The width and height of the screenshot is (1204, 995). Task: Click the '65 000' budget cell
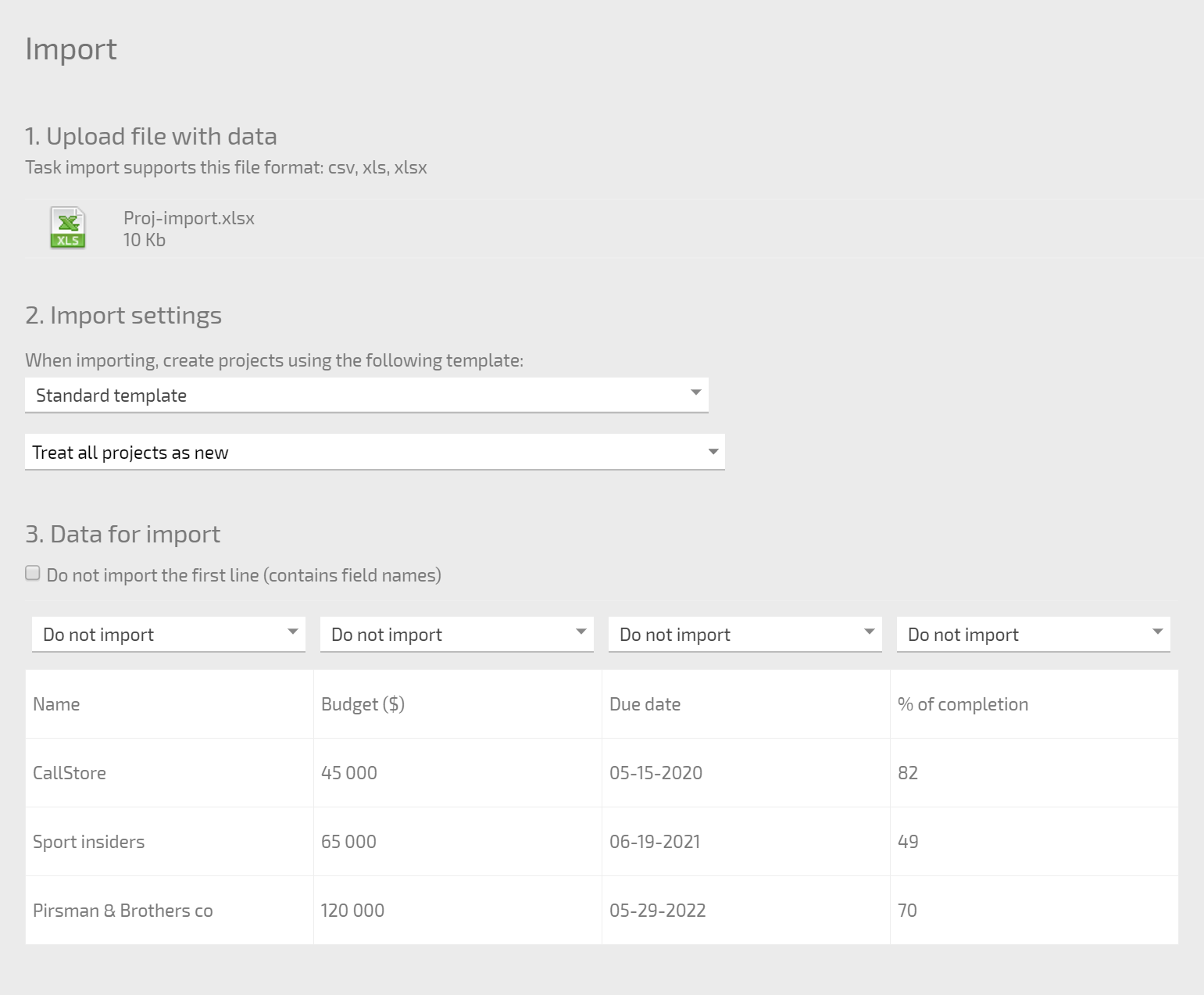458,842
